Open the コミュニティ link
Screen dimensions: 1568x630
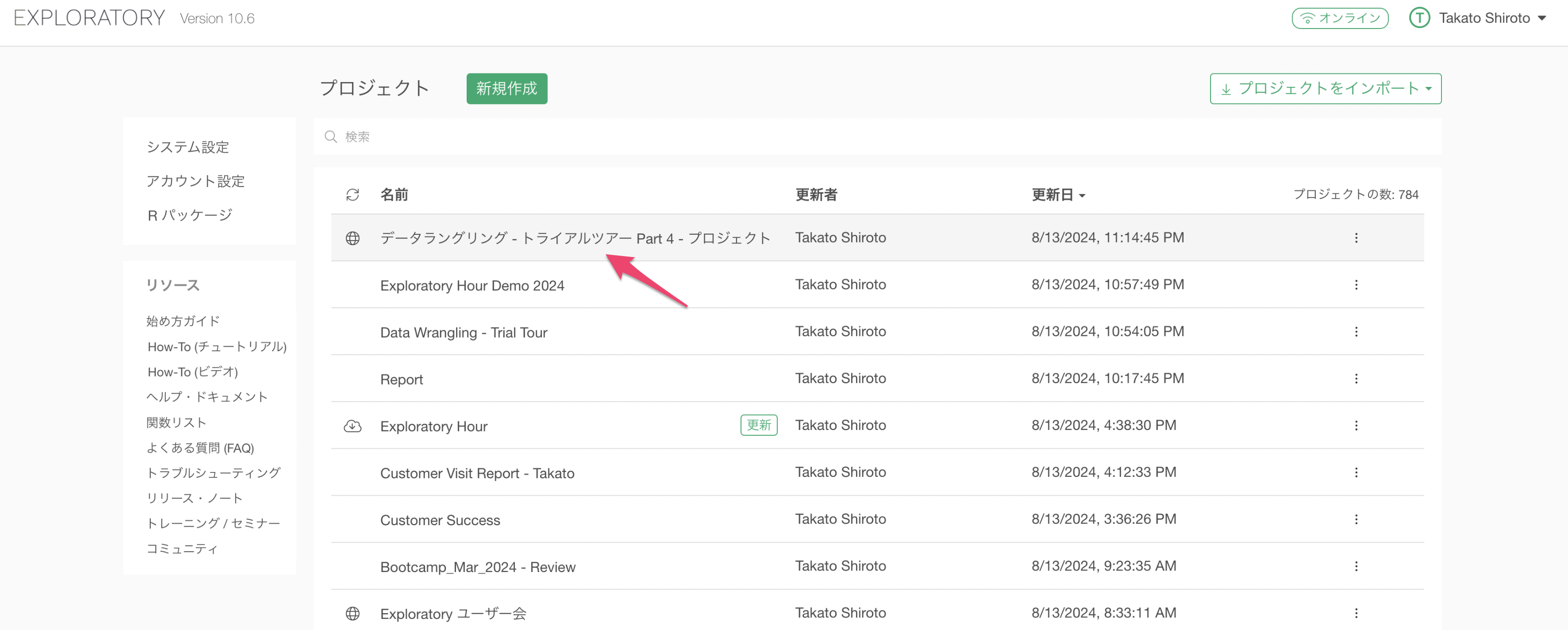tap(182, 549)
